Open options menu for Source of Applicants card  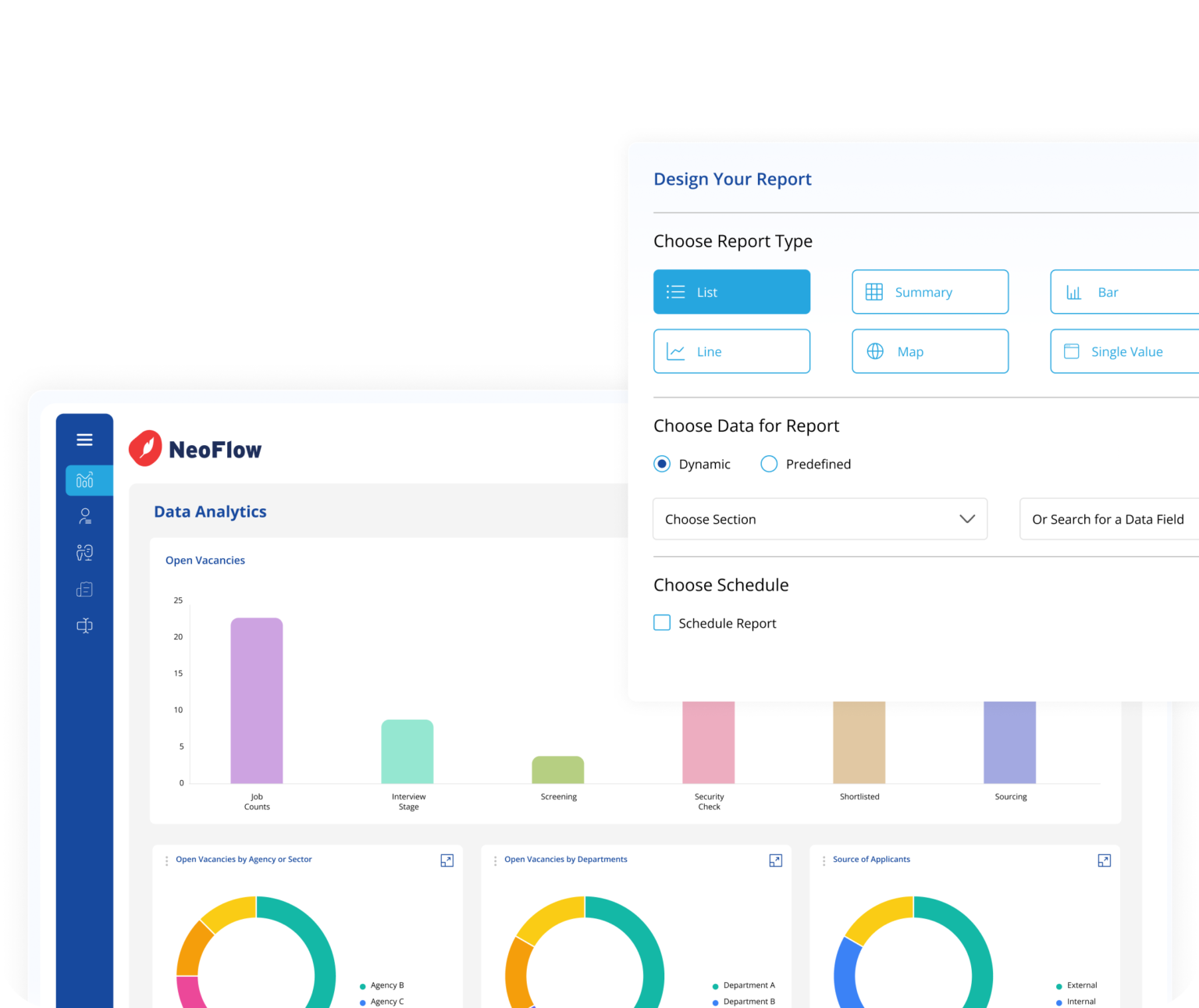click(824, 860)
